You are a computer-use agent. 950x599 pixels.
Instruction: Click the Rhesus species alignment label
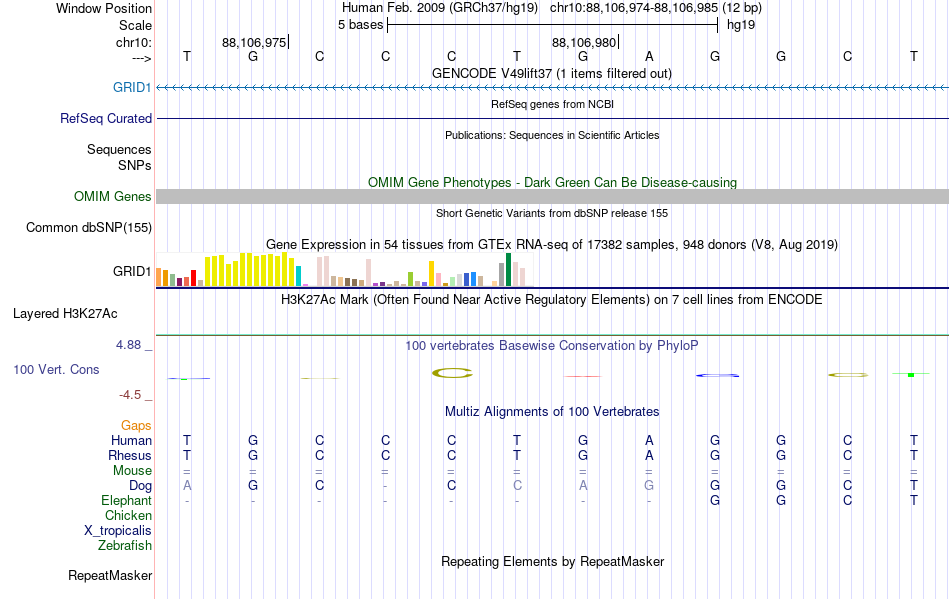coord(130,455)
